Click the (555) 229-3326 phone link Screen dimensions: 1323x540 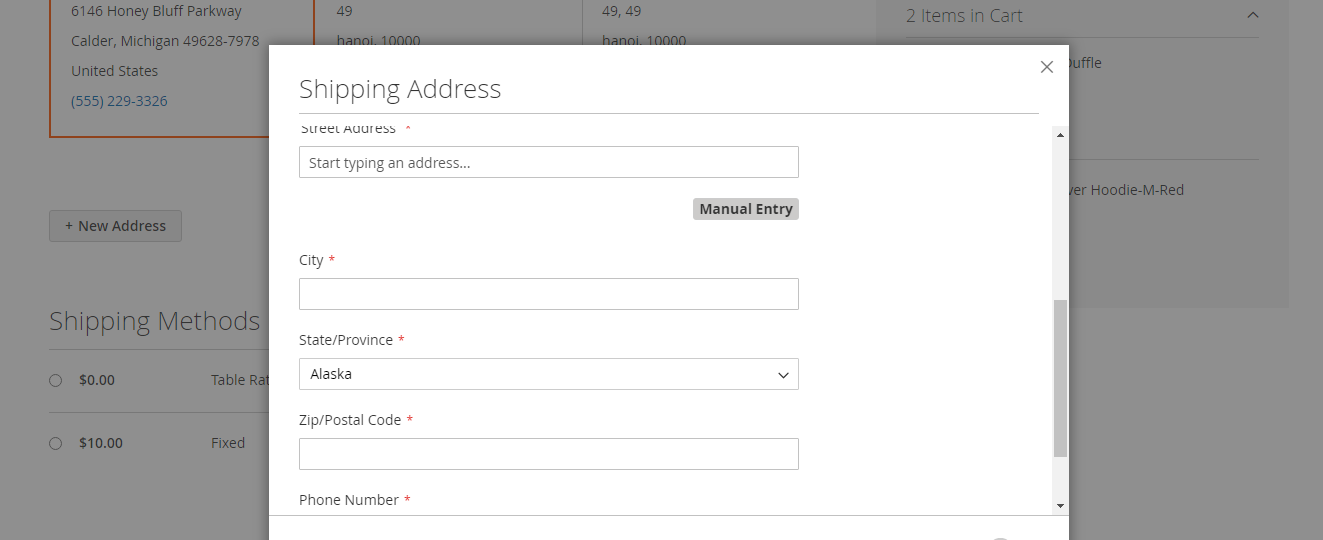pos(119,101)
